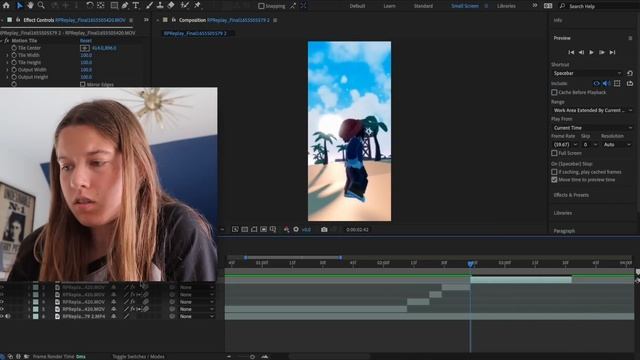
Task: Switch to the Learn workspace
Action: coord(389,6)
